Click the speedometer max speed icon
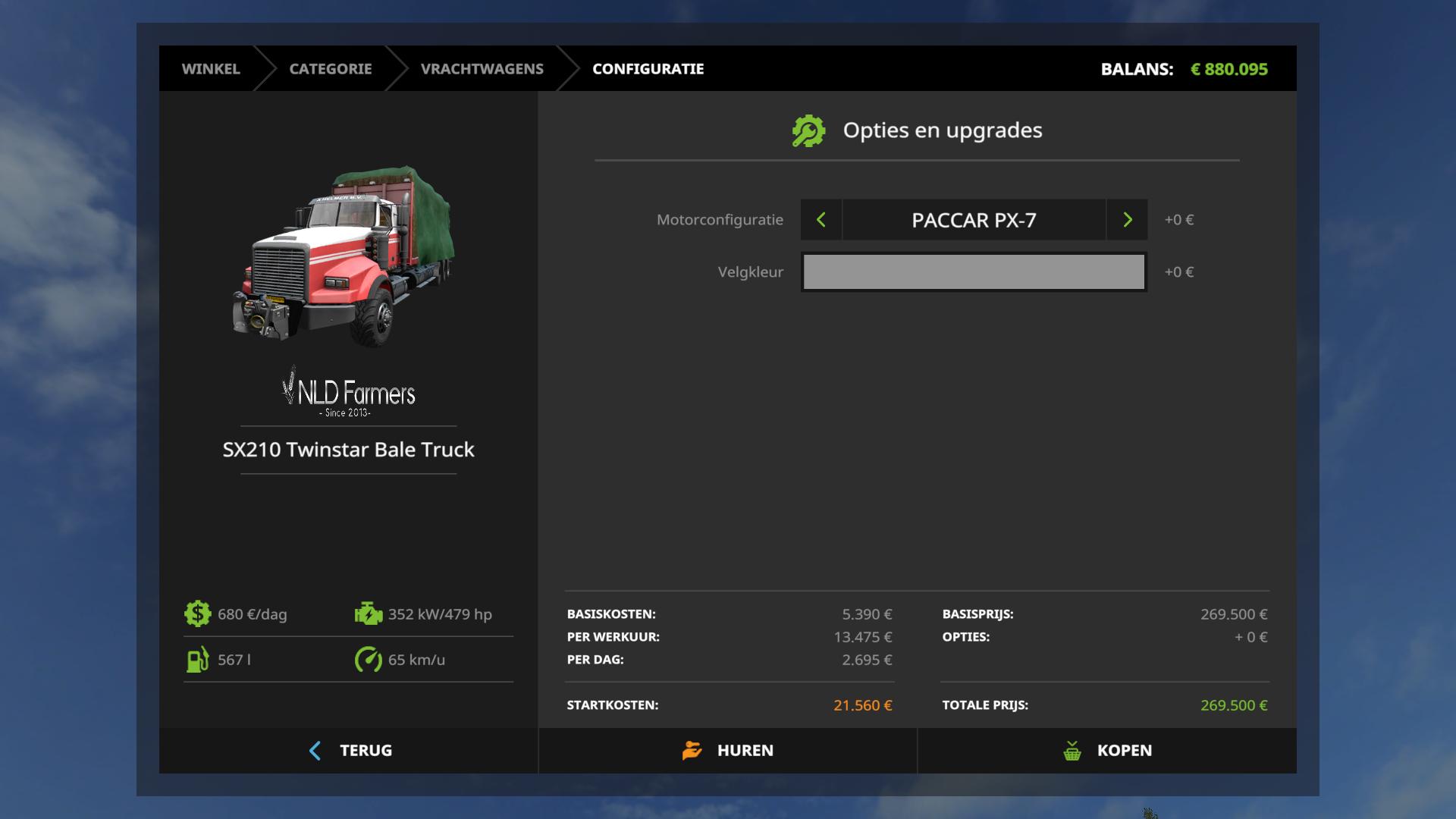Image resolution: width=1456 pixels, height=819 pixels. [369, 660]
